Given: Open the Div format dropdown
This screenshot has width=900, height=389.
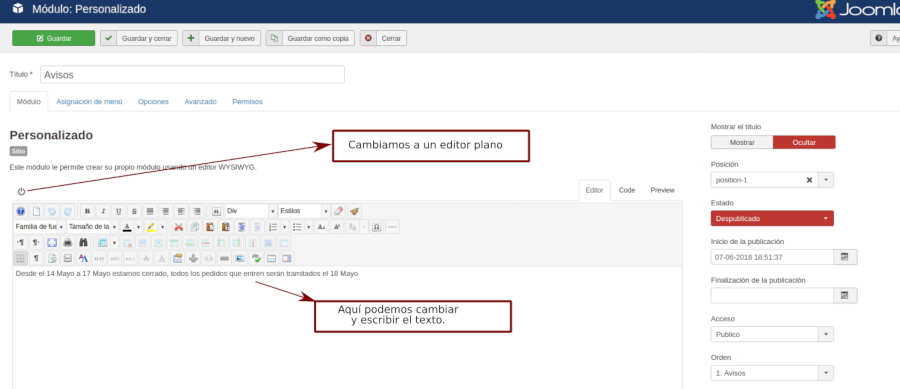Looking at the screenshot, I should click(x=250, y=211).
